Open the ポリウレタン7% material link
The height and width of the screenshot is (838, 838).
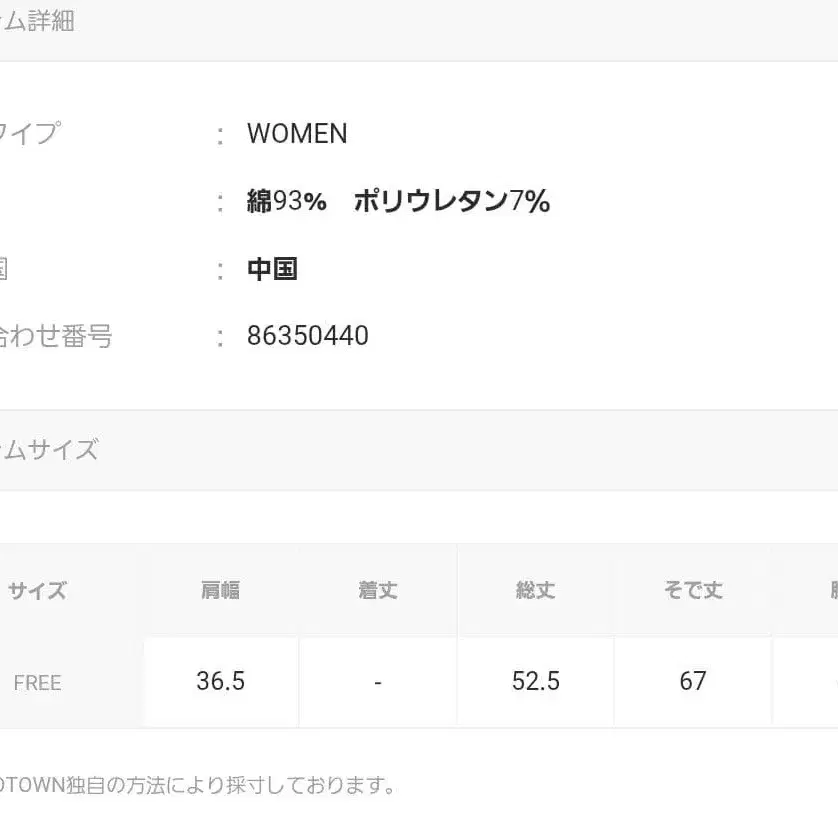tap(451, 202)
